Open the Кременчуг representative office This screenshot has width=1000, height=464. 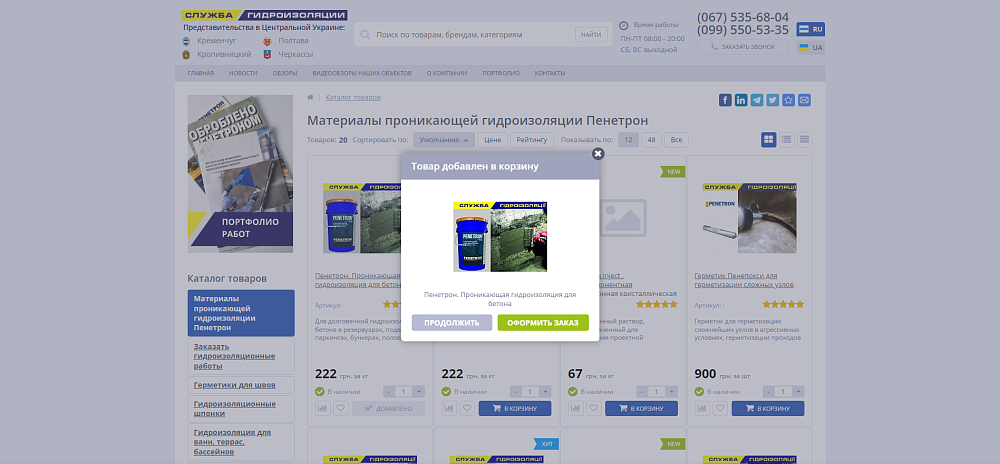[x=216, y=41]
